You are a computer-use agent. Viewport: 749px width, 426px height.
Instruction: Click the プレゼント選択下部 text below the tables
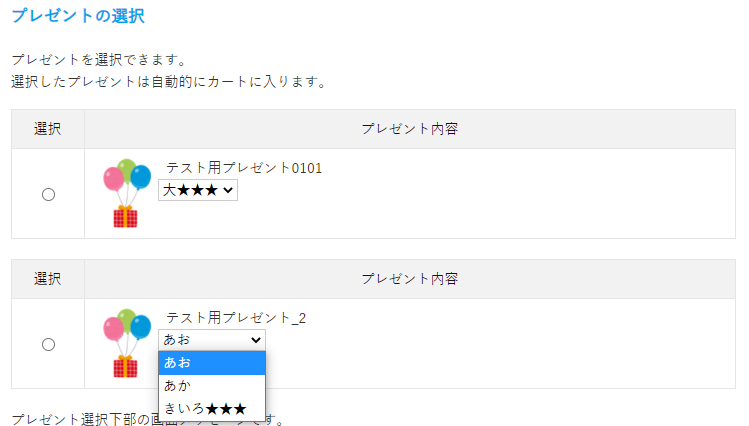tap(80, 418)
